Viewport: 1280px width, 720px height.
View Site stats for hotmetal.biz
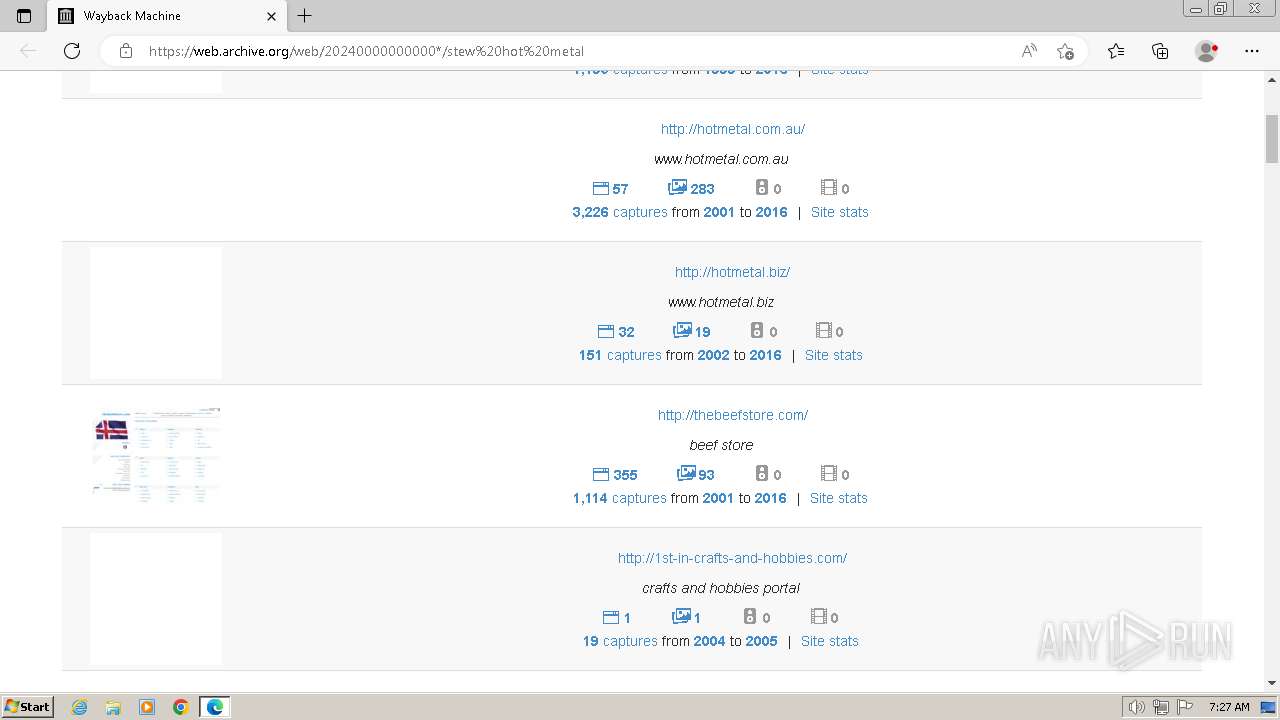[x=834, y=355]
